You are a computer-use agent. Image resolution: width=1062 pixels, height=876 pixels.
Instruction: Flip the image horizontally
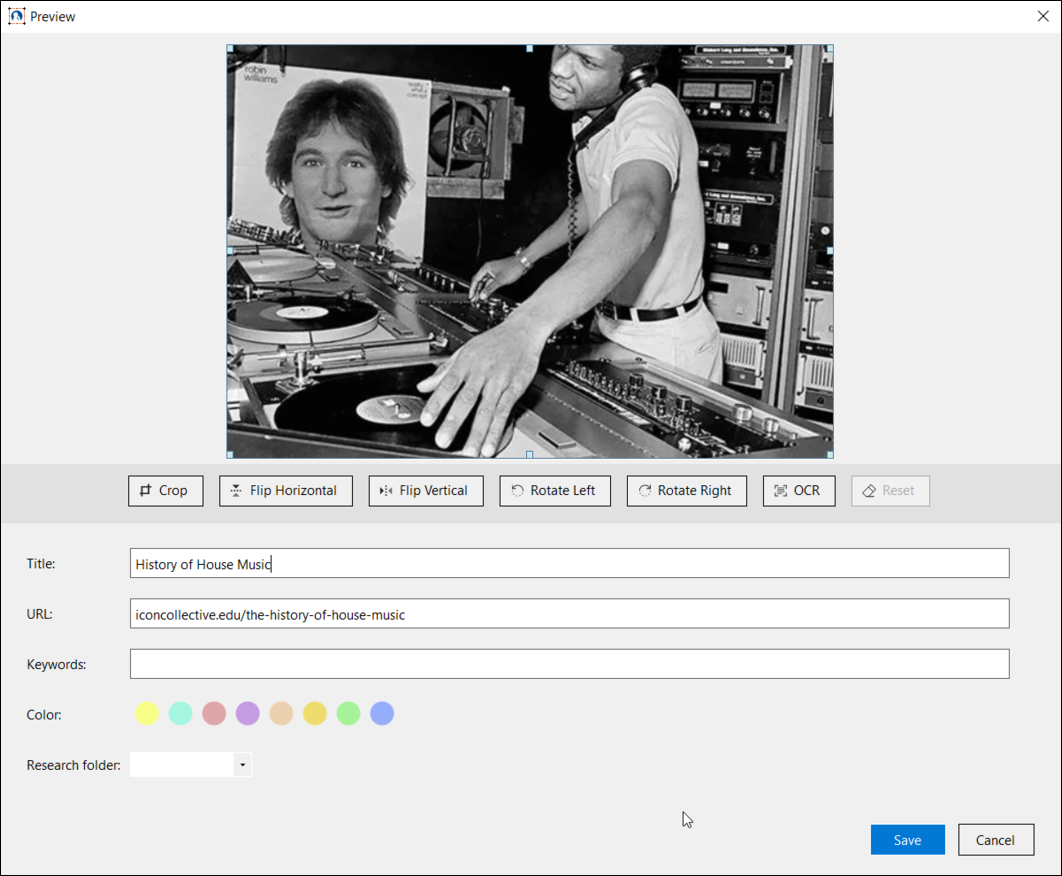pyautogui.click(x=285, y=491)
